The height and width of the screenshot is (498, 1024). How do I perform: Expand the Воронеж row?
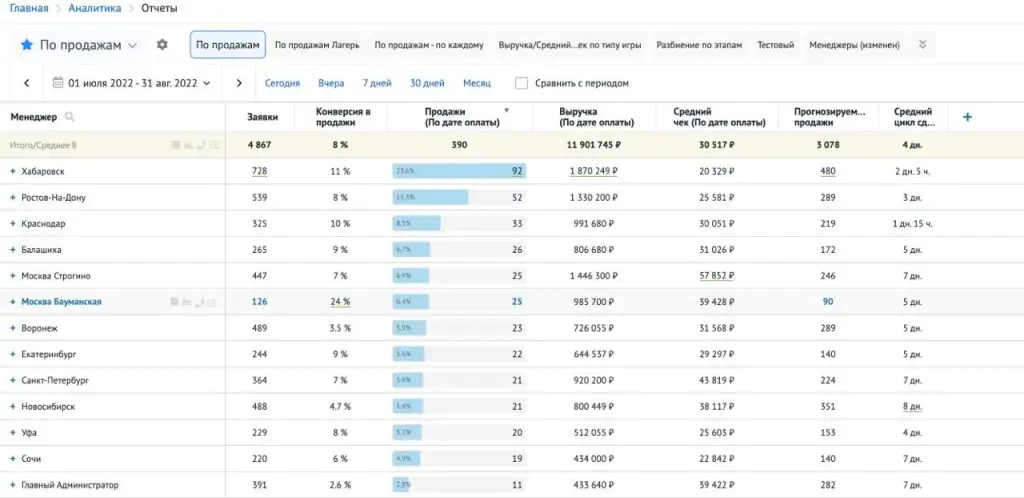pyautogui.click(x=12, y=328)
